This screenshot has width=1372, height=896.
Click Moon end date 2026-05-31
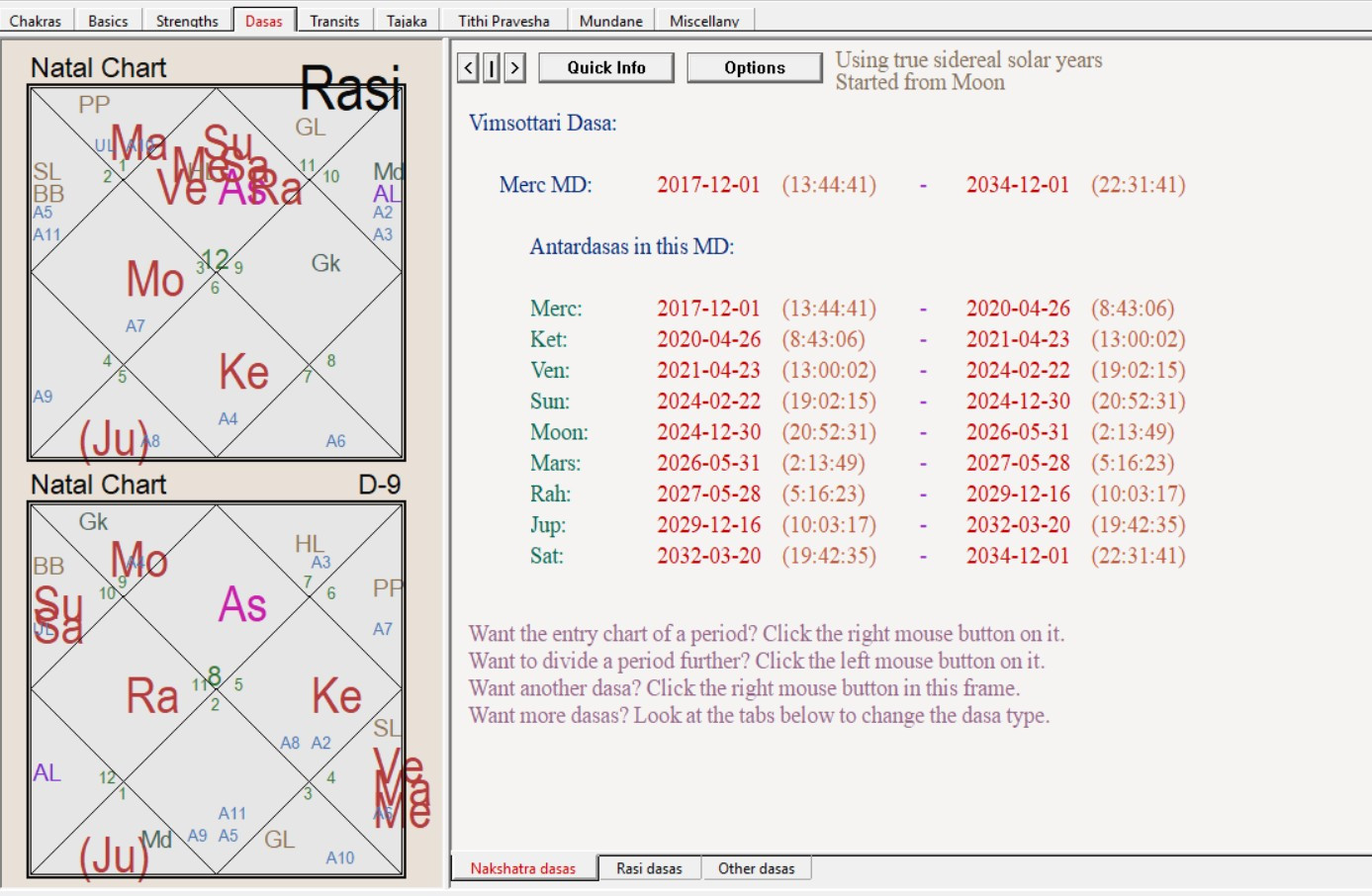pos(1018,432)
